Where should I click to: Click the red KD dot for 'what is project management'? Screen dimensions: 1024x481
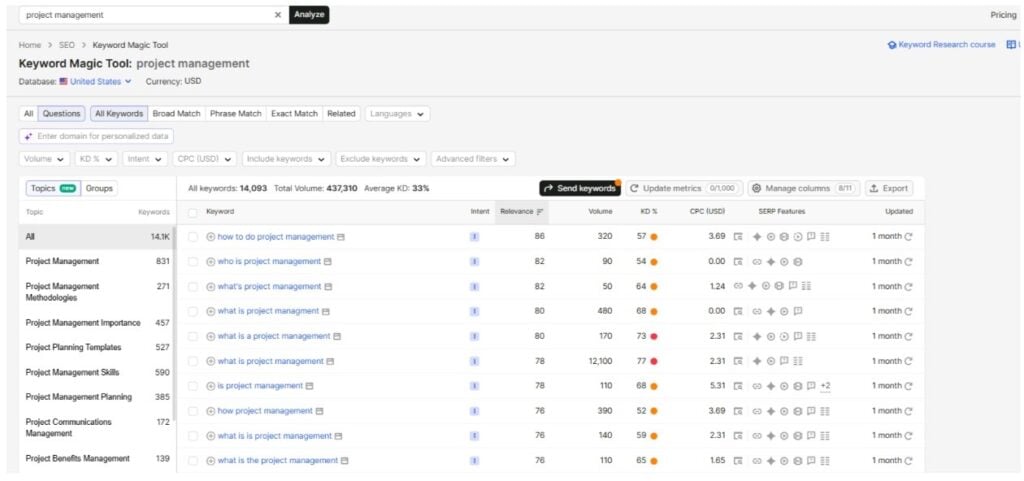(654, 362)
